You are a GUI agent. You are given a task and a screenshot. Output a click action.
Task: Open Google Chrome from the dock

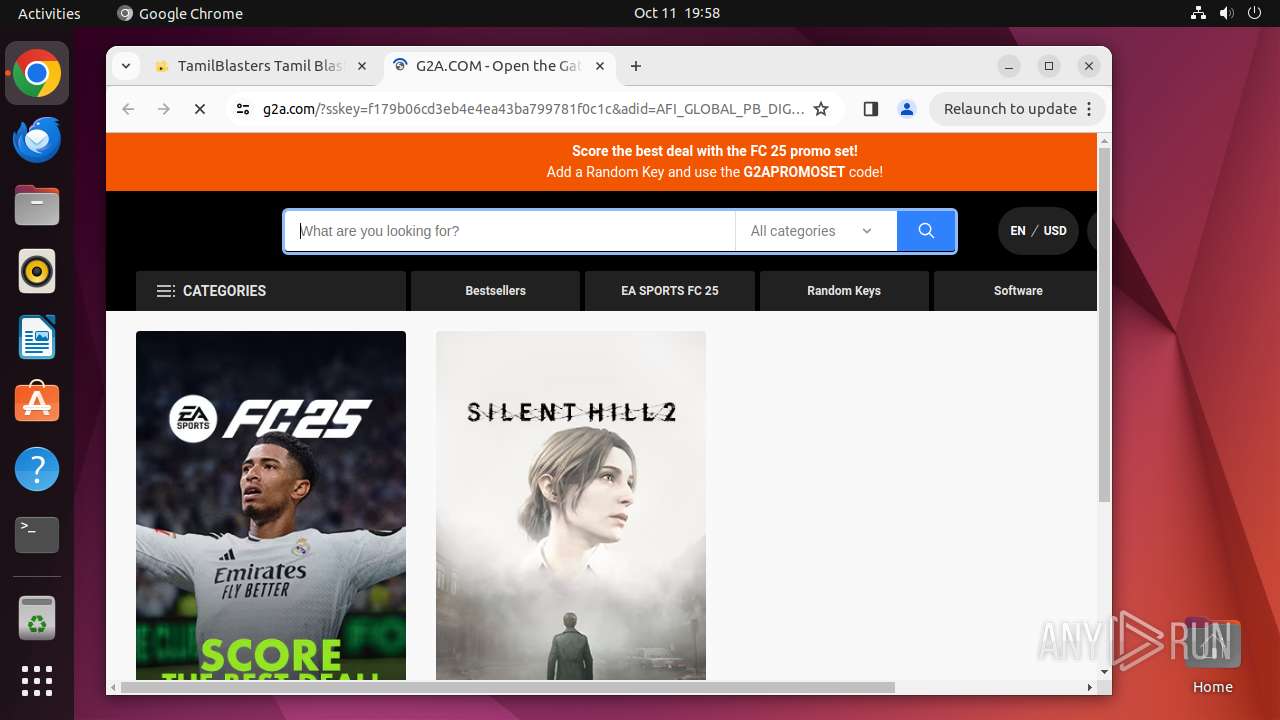point(37,74)
